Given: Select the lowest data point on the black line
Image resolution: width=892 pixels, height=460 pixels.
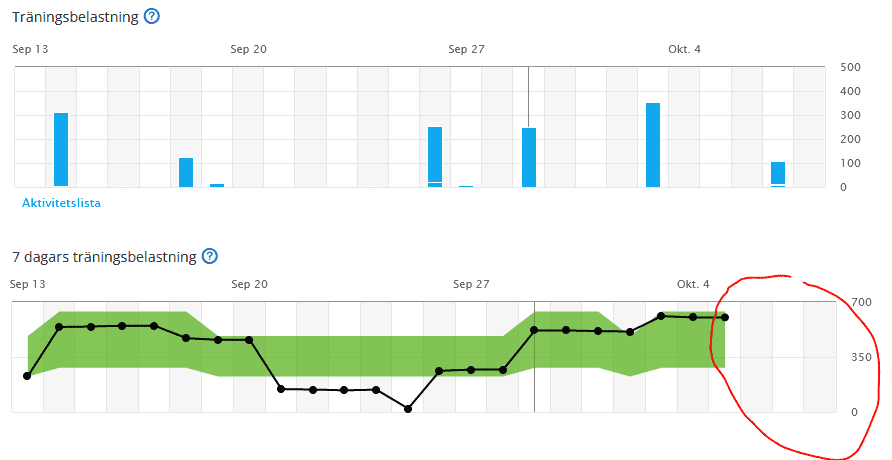Looking at the screenshot, I should 408,408.
